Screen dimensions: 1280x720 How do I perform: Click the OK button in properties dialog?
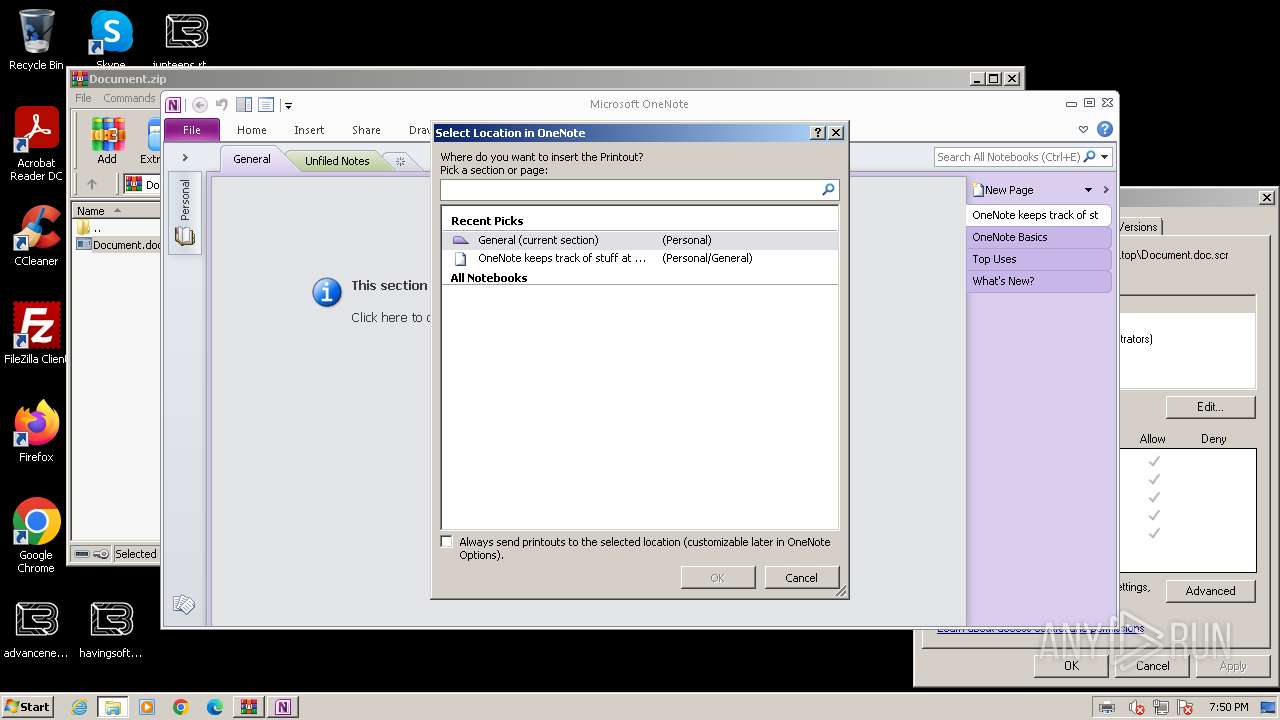coord(1071,666)
